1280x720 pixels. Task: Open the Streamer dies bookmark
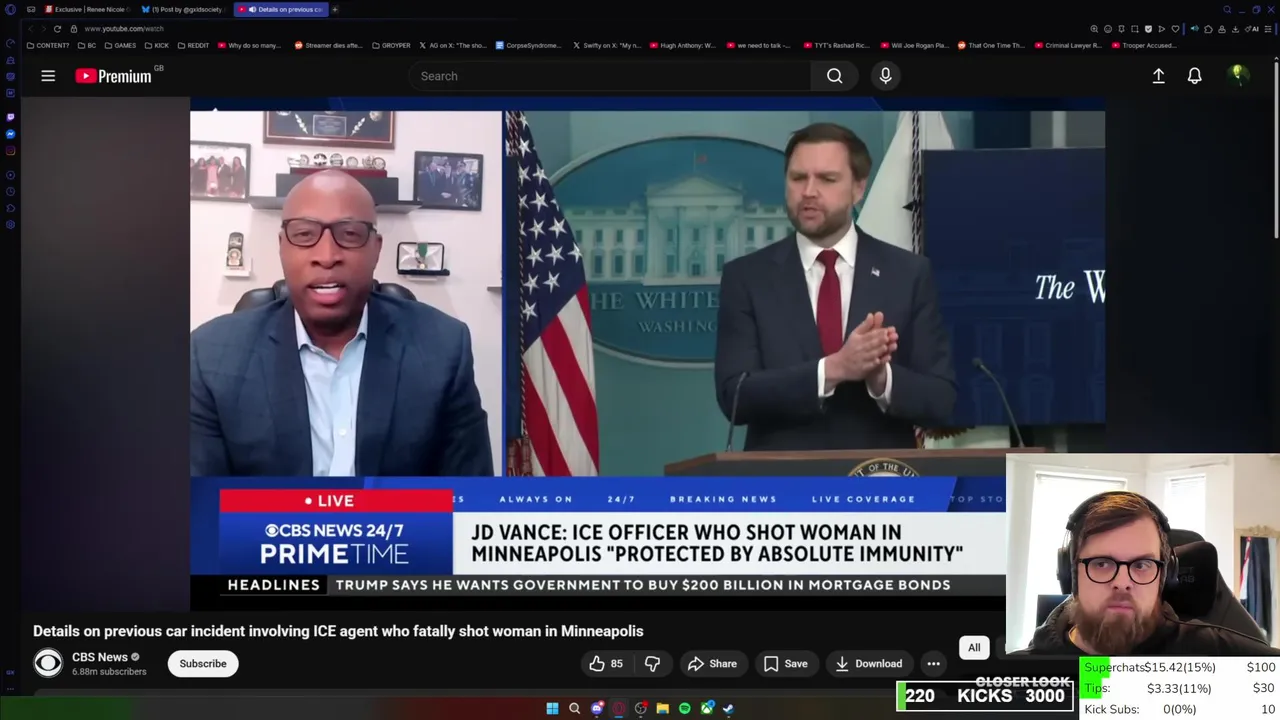click(x=328, y=45)
